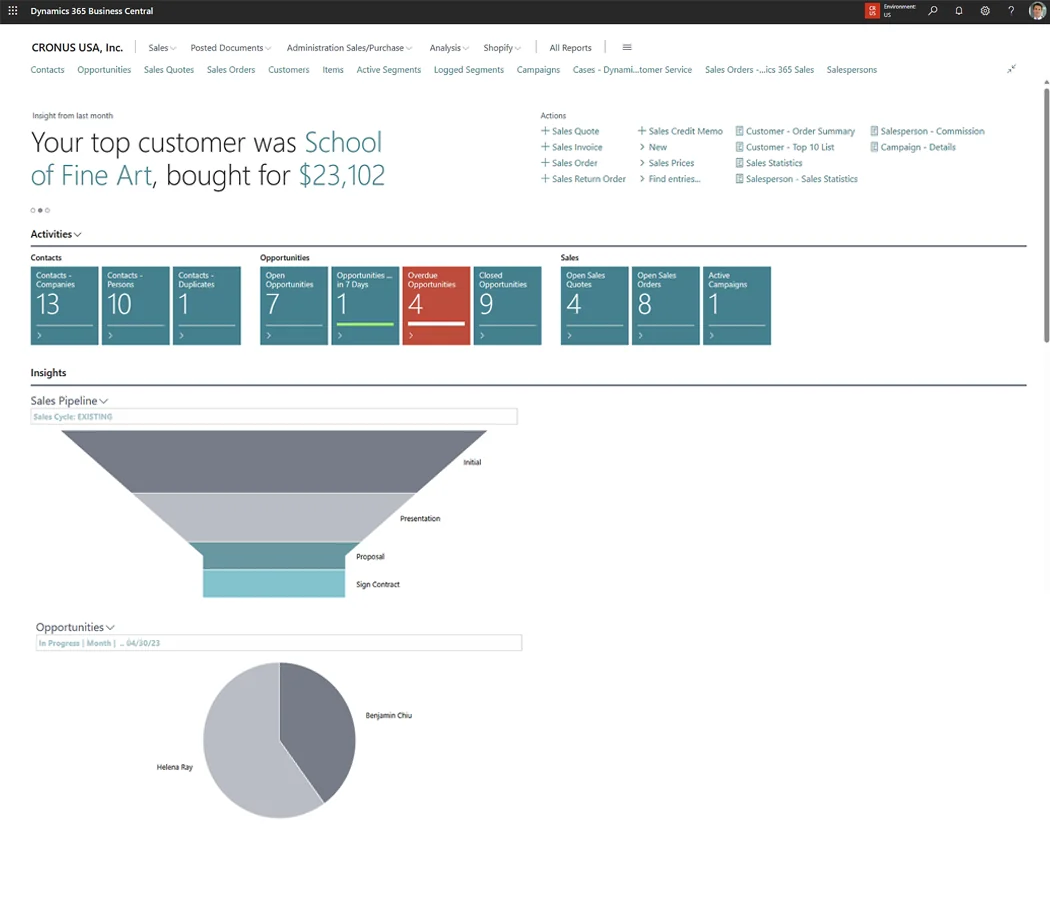Open the Campaigns navigation tab
This screenshot has height=900, width=1050.
pyautogui.click(x=538, y=70)
